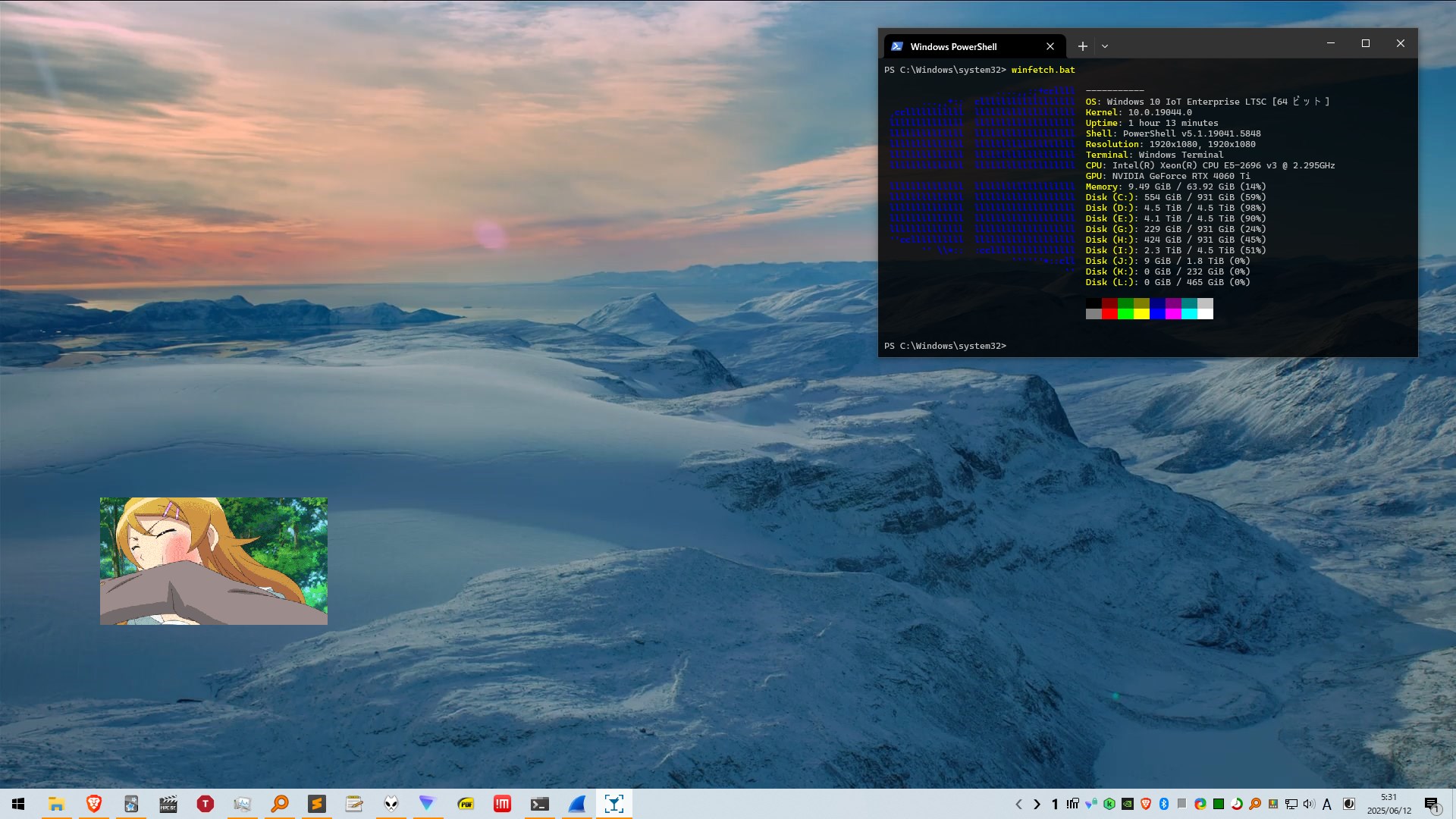
Task: Click the 'winfetch.bat' command text
Action: 1043,70
